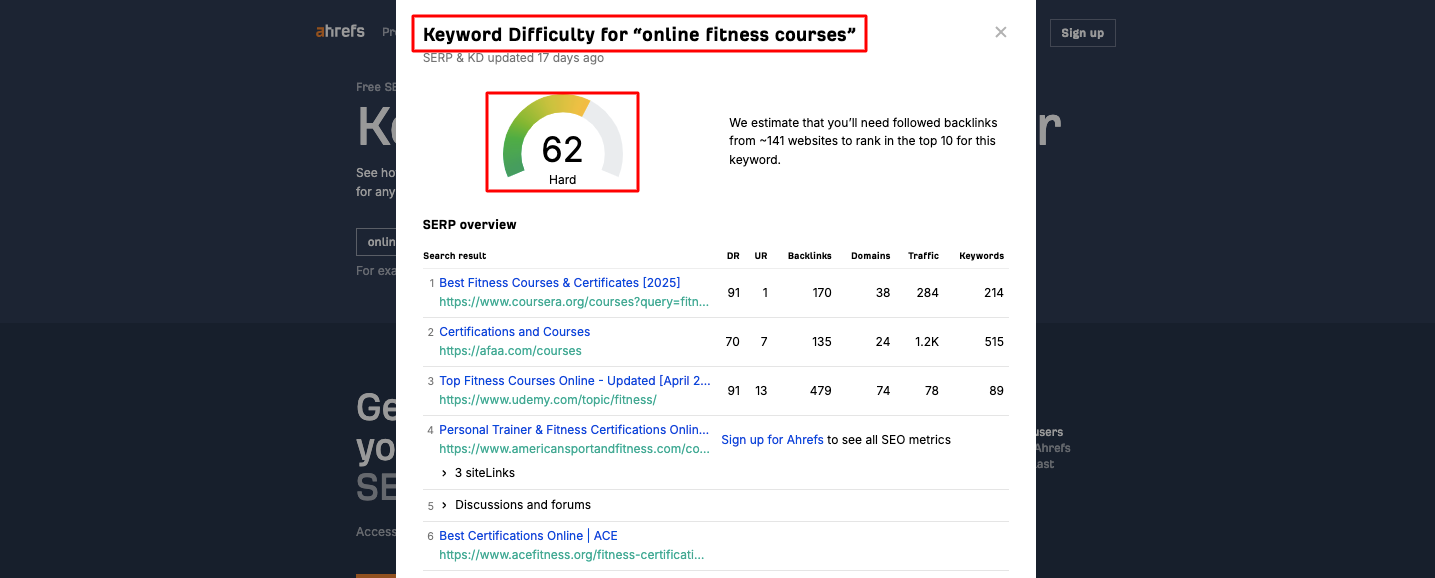This screenshot has height=578, width=1435.
Task: Visit the afaa.com/courses URL
Action: click(510, 351)
